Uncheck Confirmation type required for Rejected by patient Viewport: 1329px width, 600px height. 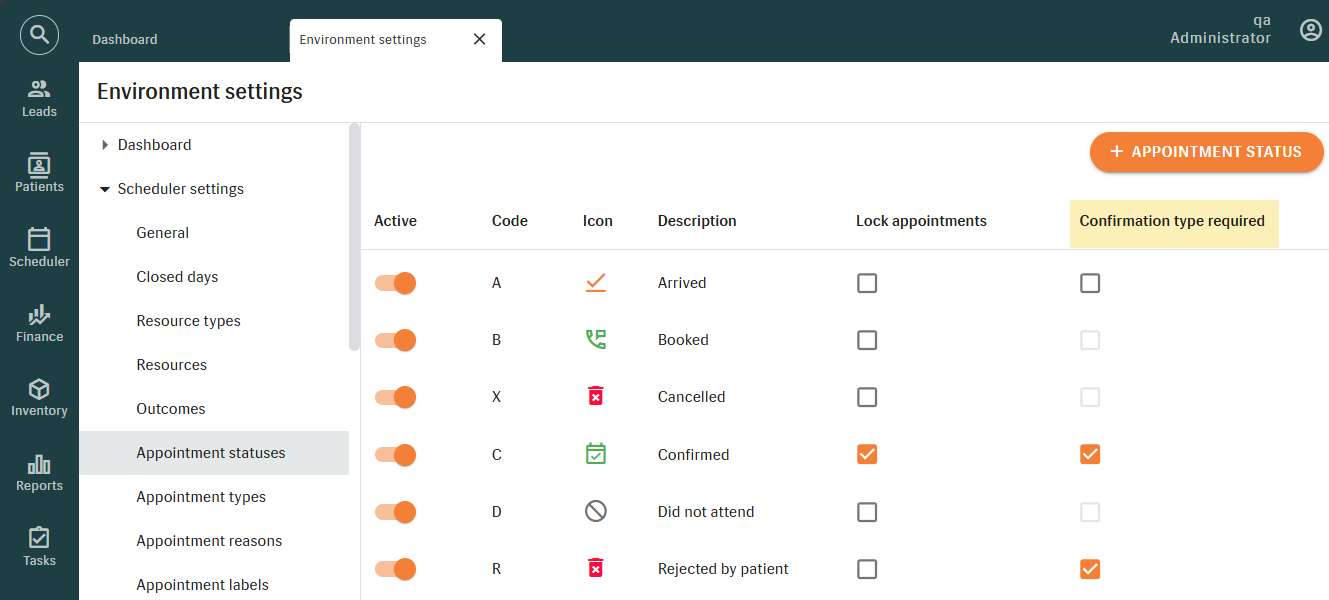(1090, 569)
